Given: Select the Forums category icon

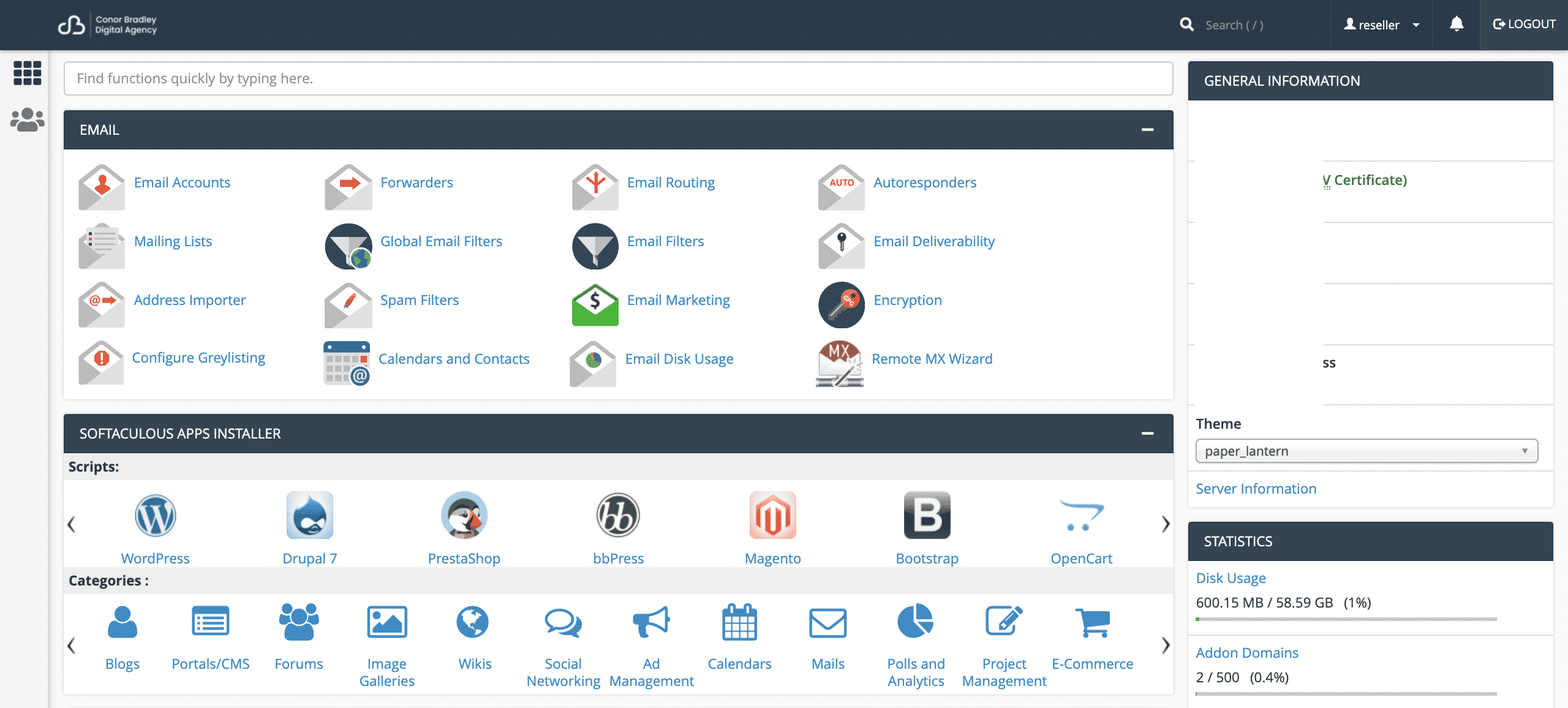Looking at the screenshot, I should click(299, 622).
